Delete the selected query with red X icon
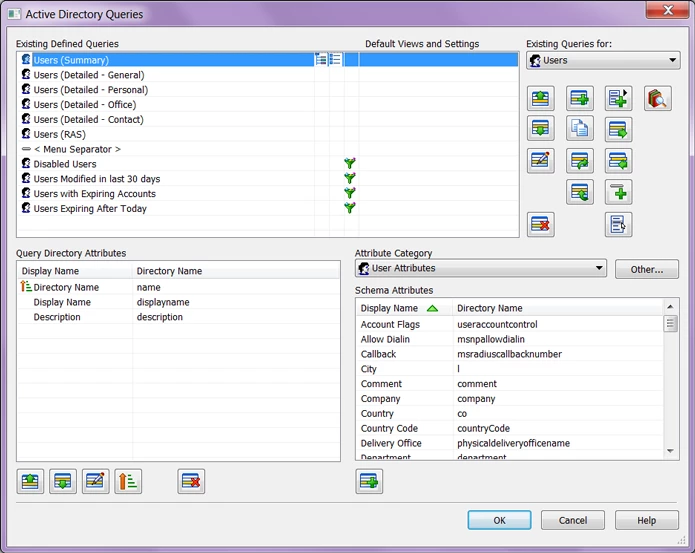Image resolution: width=695 pixels, height=553 pixels. 541,224
